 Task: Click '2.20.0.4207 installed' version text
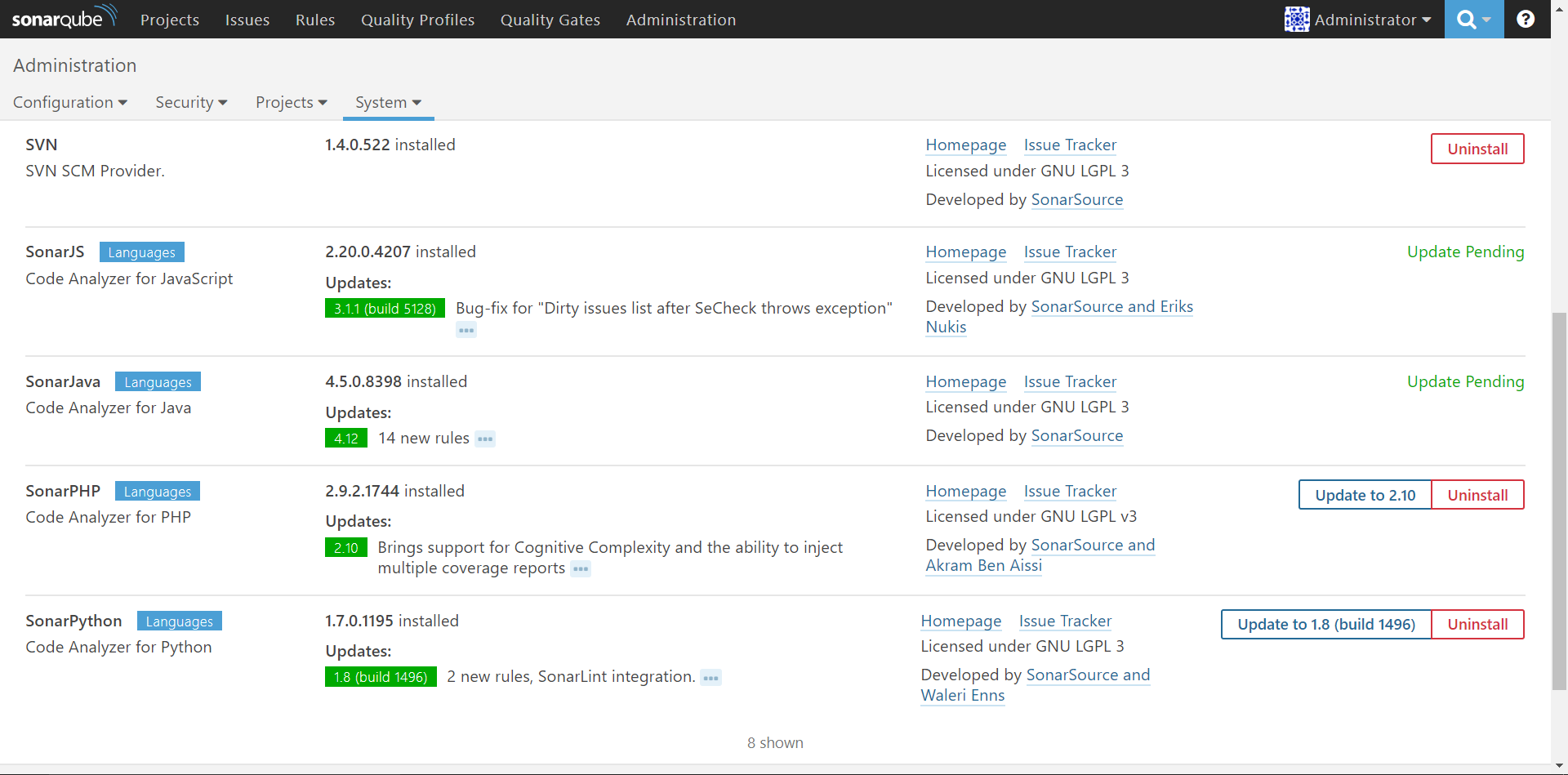[400, 252]
